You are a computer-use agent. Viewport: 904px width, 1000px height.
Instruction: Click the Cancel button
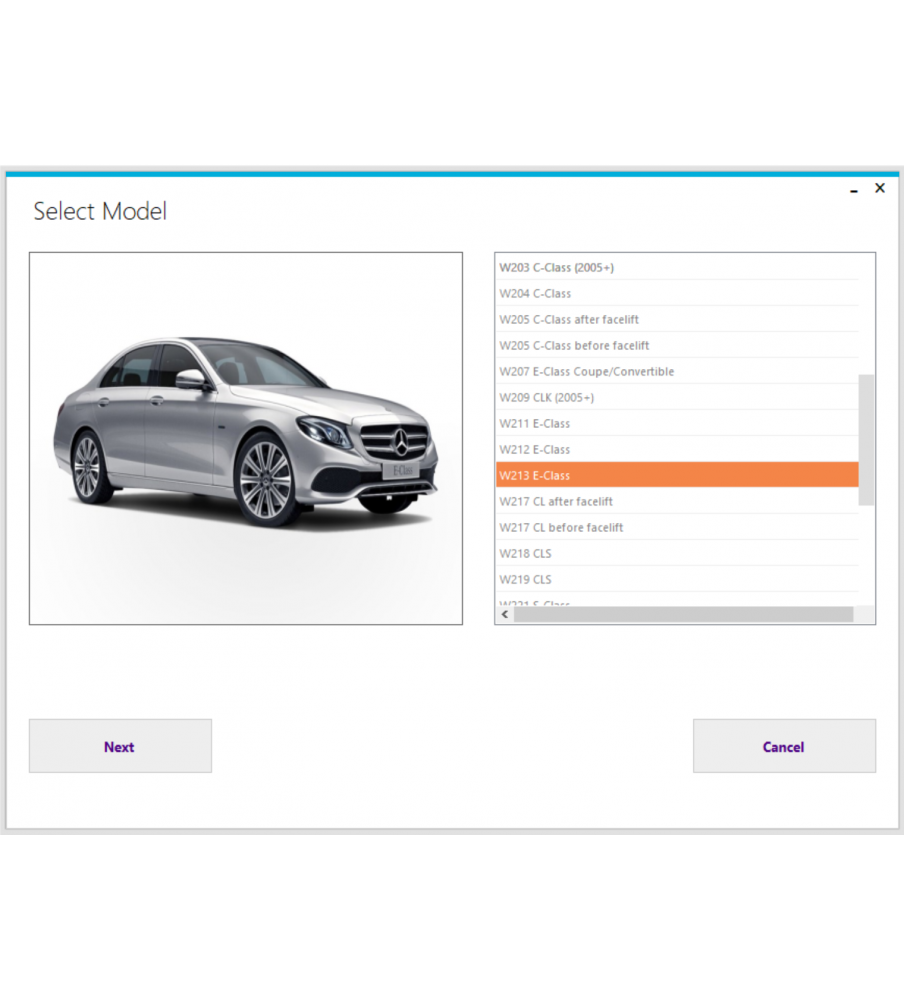point(784,746)
